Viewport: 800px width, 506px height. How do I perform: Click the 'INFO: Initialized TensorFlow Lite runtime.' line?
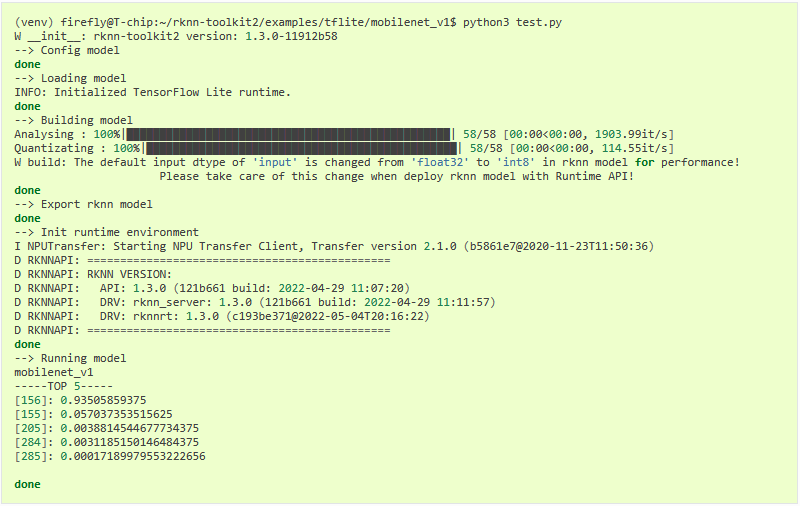pos(153,92)
